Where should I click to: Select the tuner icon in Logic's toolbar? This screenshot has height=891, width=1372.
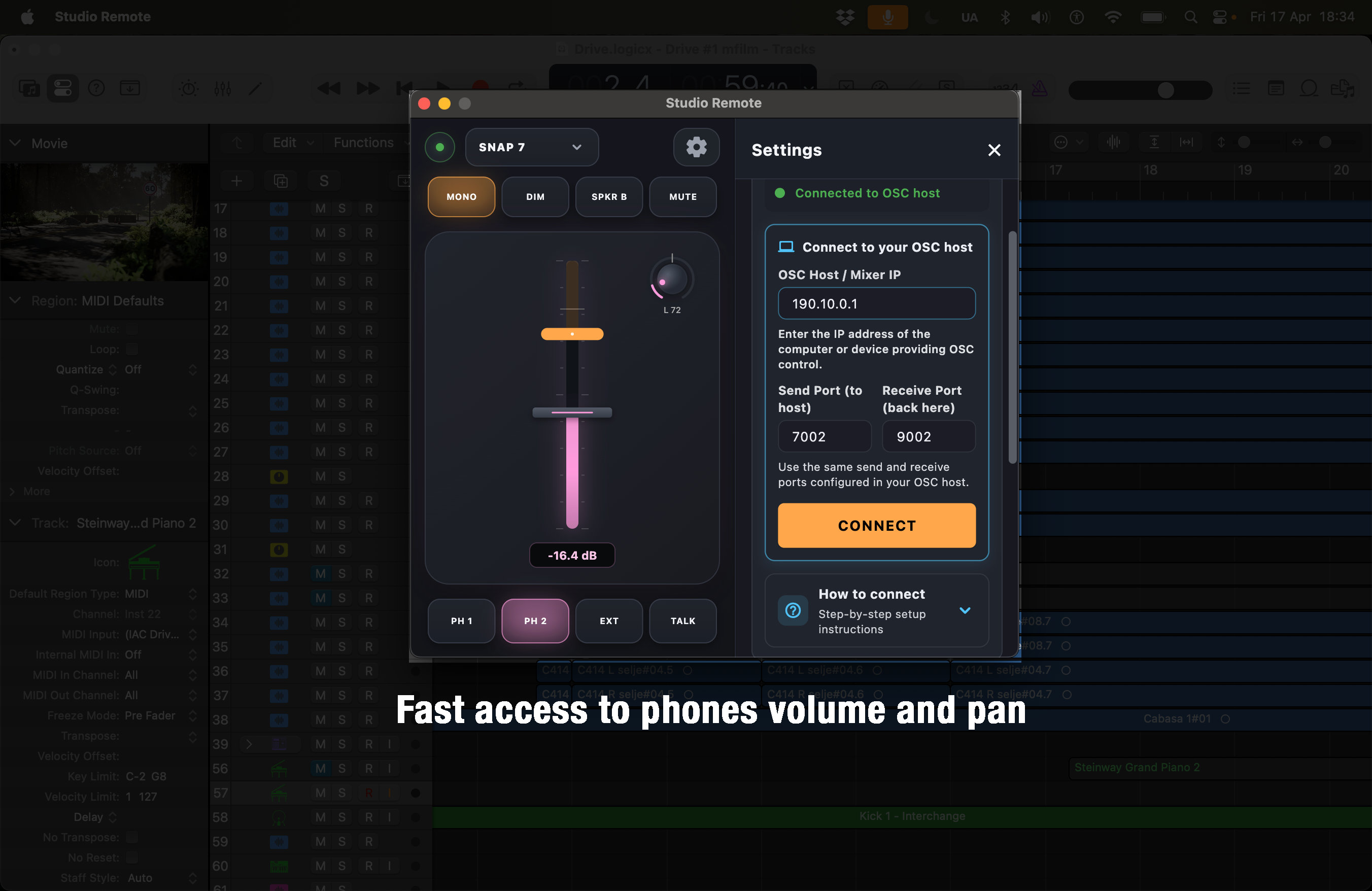188,88
